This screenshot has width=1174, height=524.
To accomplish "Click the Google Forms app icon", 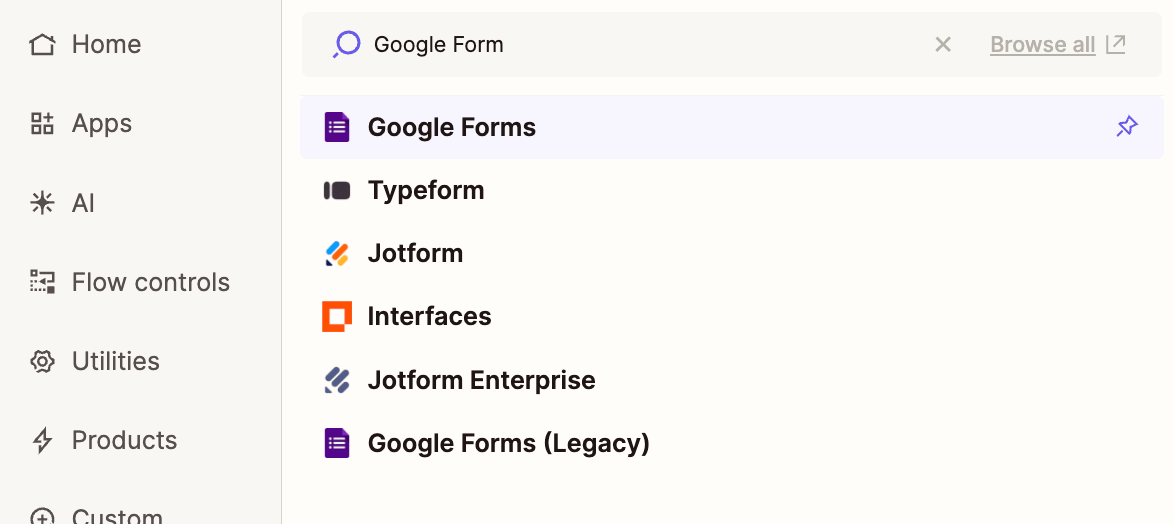I will pos(337,127).
